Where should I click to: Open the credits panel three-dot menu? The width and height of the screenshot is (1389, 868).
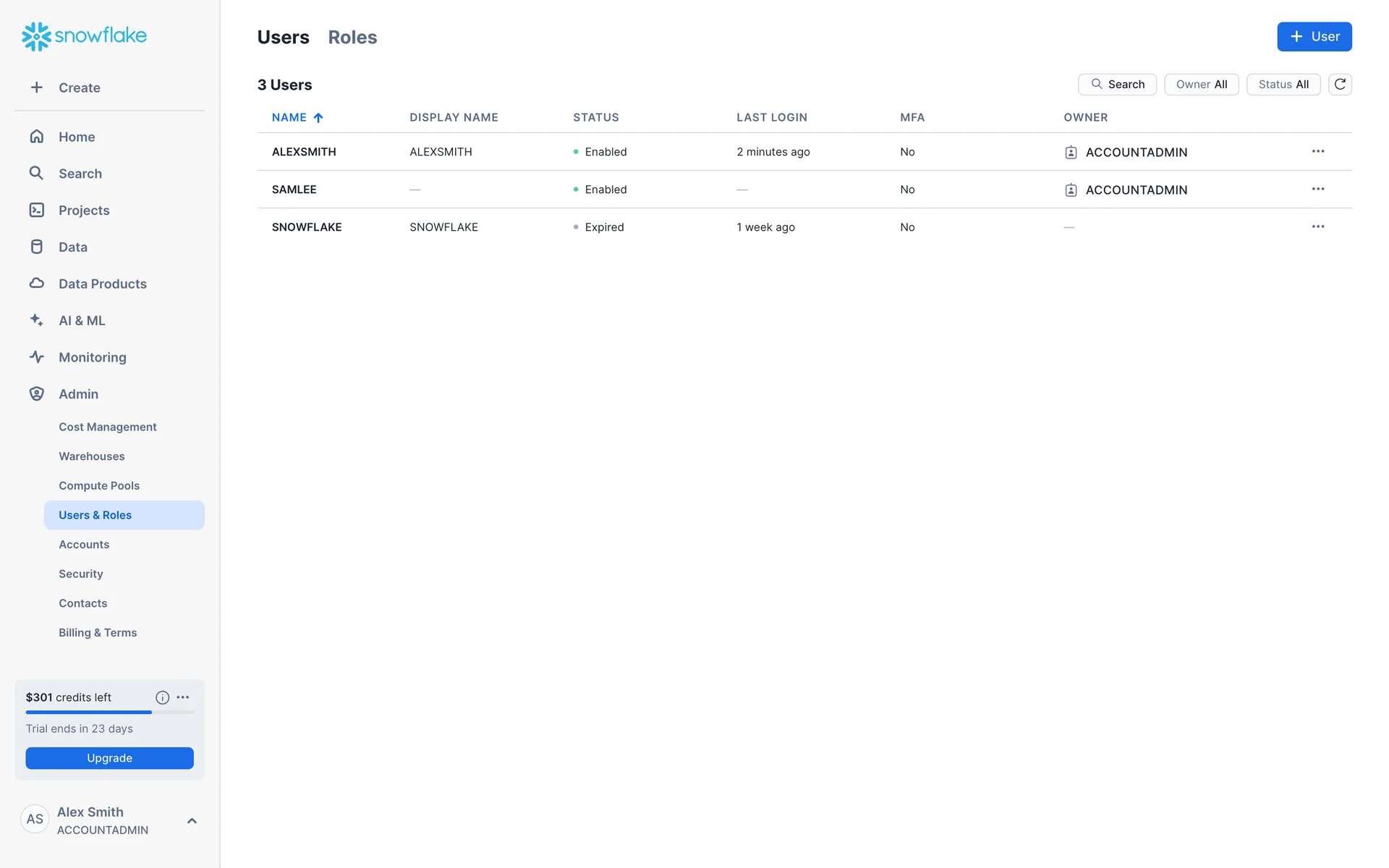[x=183, y=697]
